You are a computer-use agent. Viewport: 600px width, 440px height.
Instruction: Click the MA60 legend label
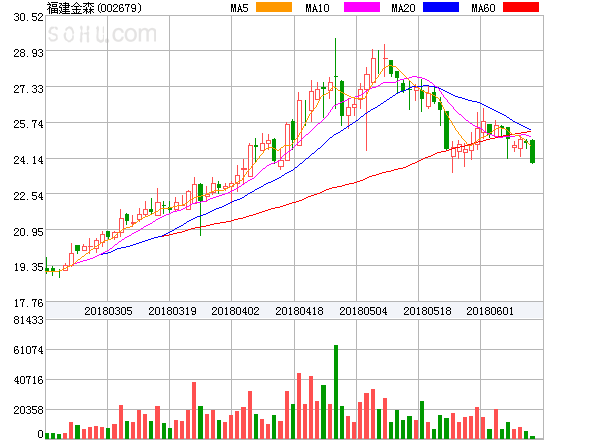point(483,8)
